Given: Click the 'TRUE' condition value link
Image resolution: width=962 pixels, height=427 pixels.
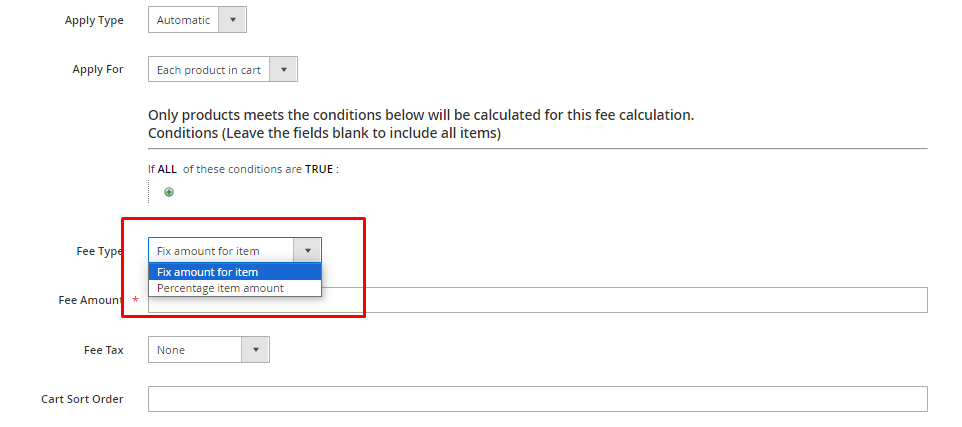Looking at the screenshot, I should [x=319, y=169].
